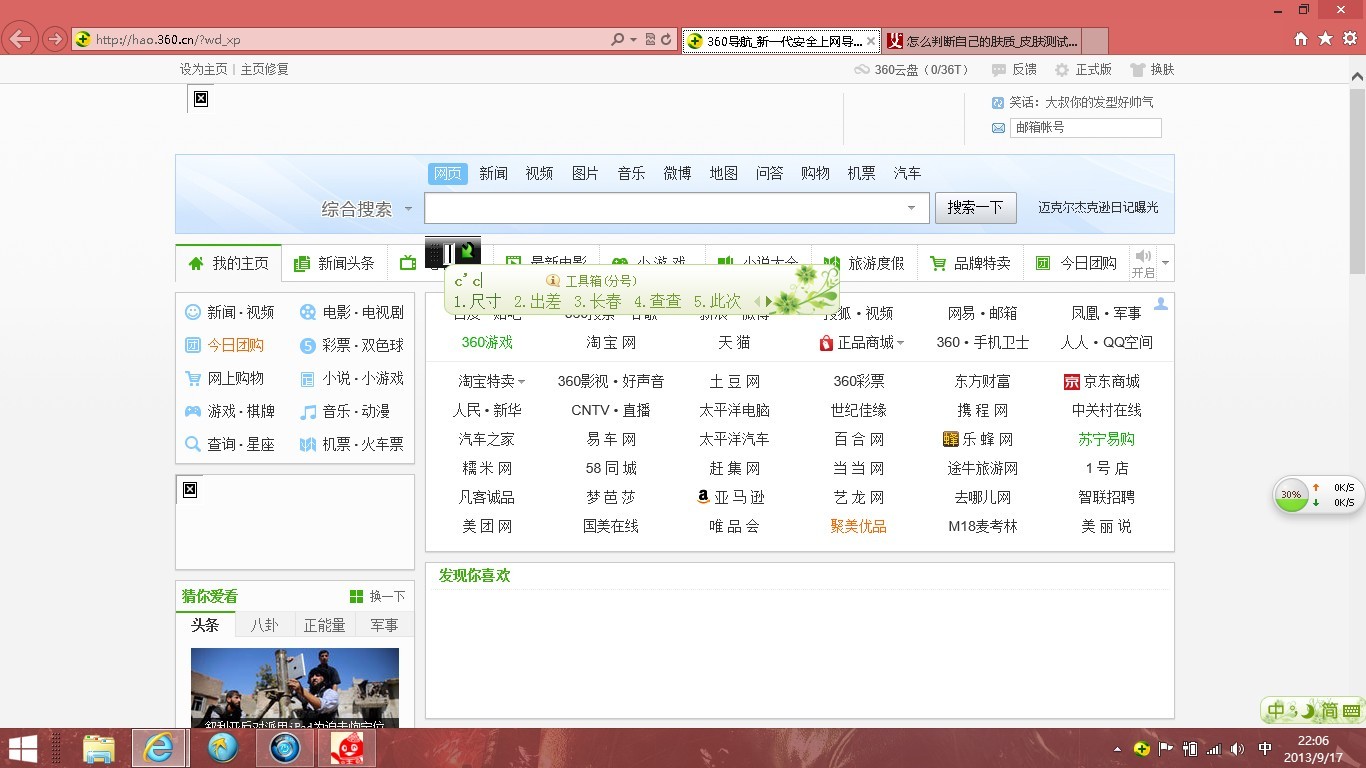Refresh the 笑话 joke headline icon
The height and width of the screenshot is (768, 1366).
pyautogui.click(x=997, y=102)
